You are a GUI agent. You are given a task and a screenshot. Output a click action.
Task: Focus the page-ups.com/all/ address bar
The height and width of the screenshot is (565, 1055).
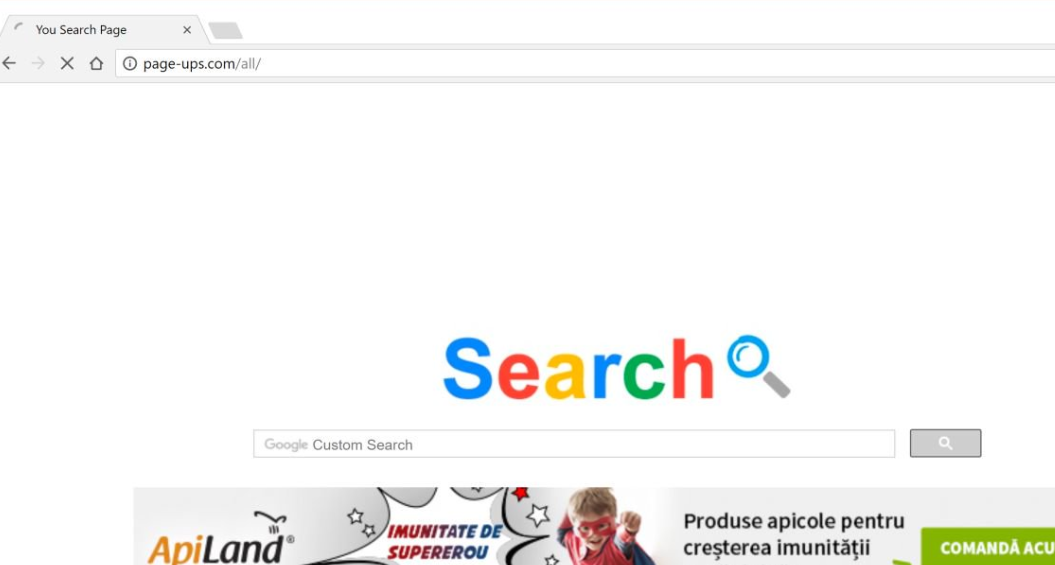(x=585, y=64)
